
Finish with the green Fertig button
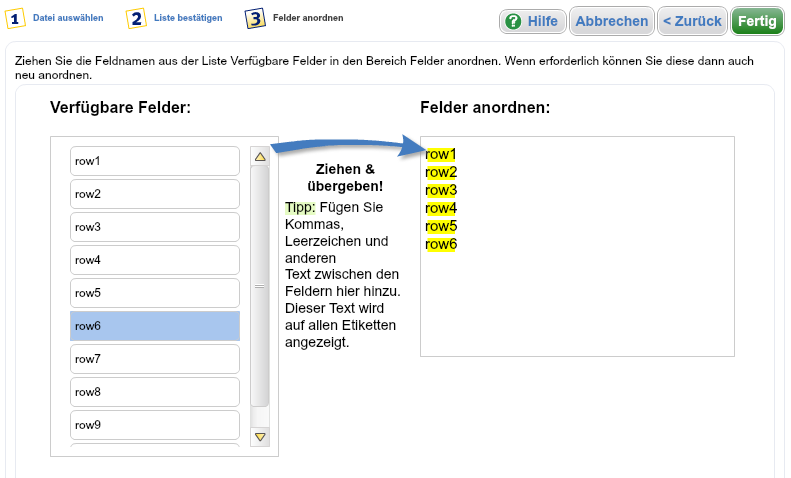point(757,22)
